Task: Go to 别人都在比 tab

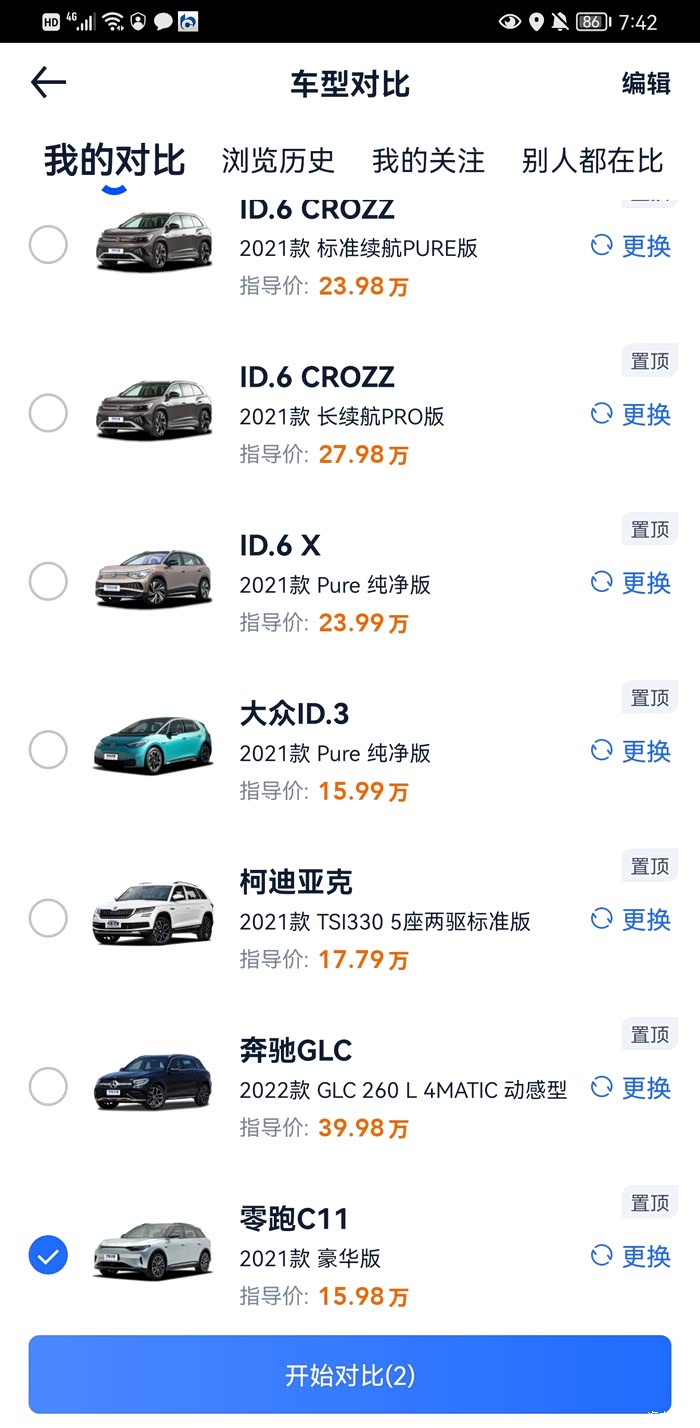Action: pyautogui.click(x=592, y=160)
